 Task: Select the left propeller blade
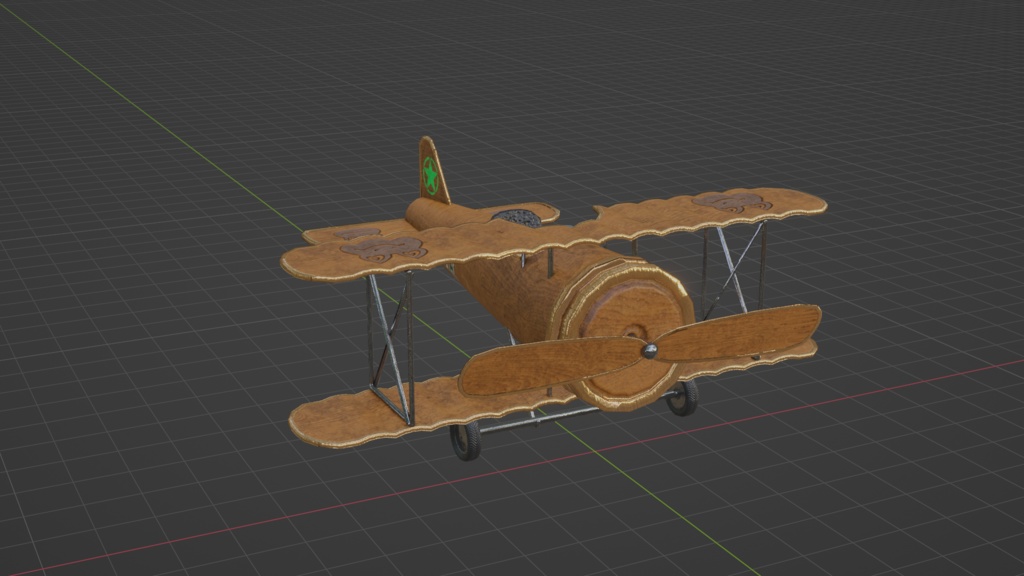[x=552, y=367]
